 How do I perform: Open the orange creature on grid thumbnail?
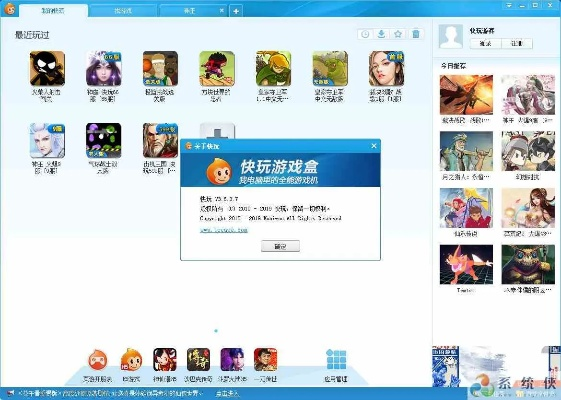466,264
